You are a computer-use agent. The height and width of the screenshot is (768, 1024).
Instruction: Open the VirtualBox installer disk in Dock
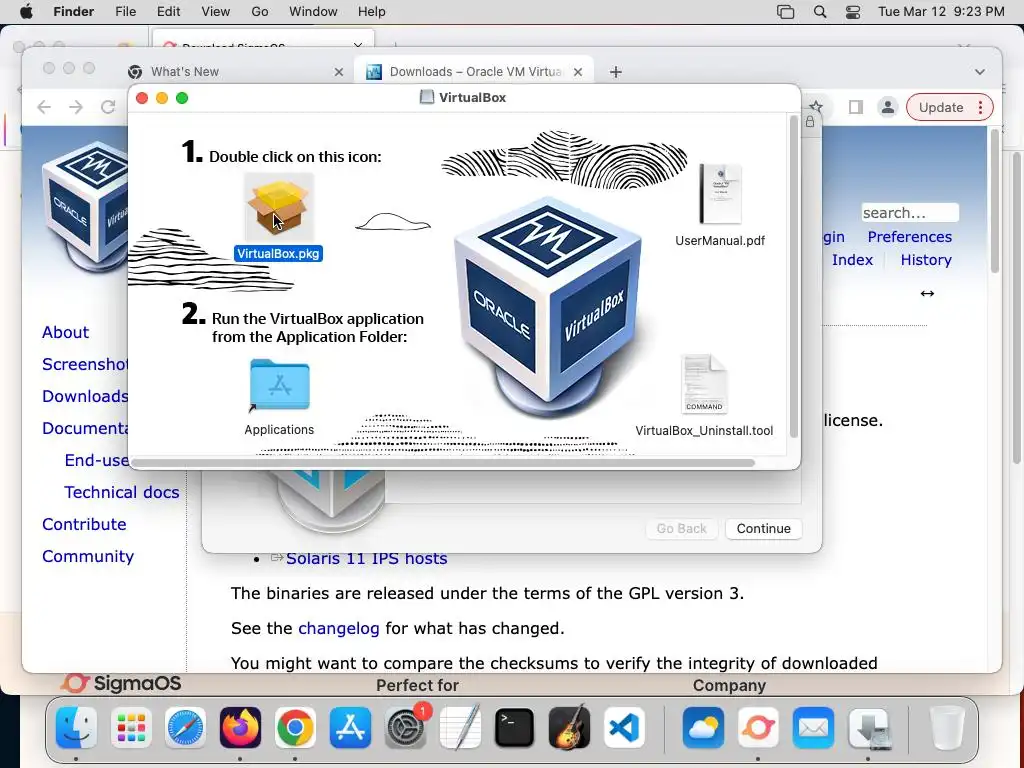coord(868,728)
